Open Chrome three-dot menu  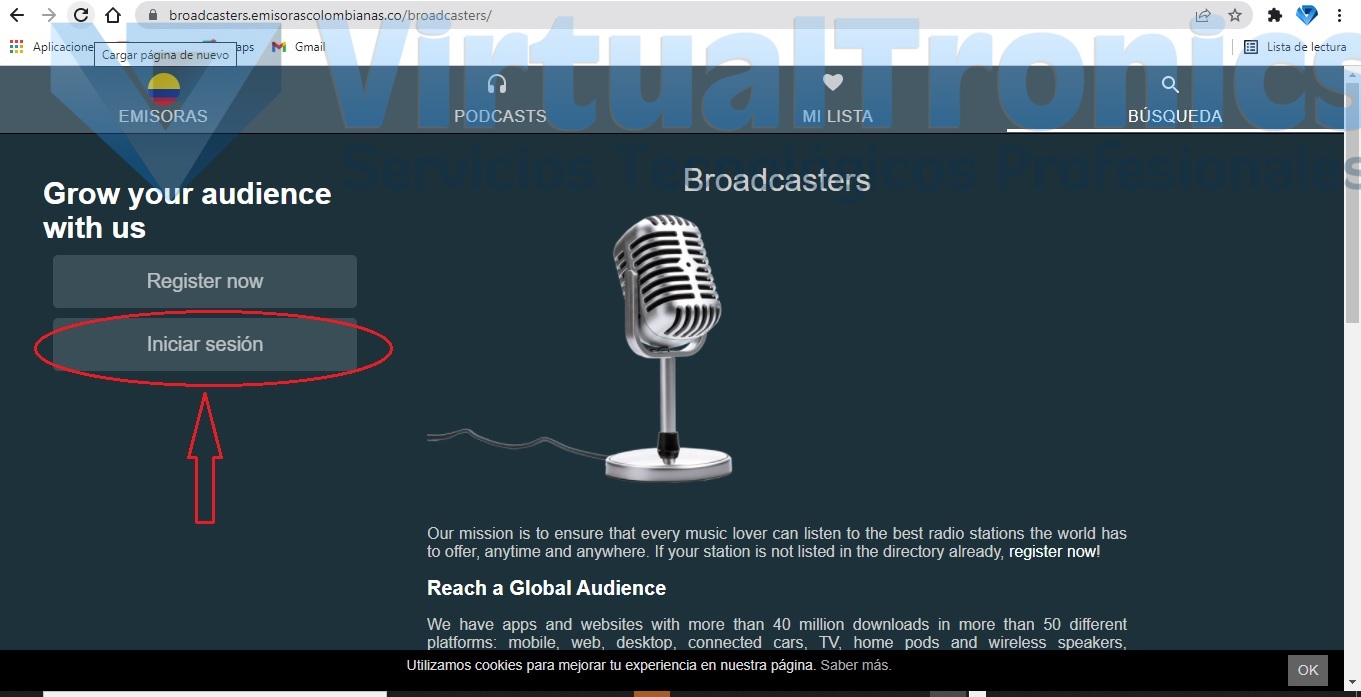[x=1339, y=16]
